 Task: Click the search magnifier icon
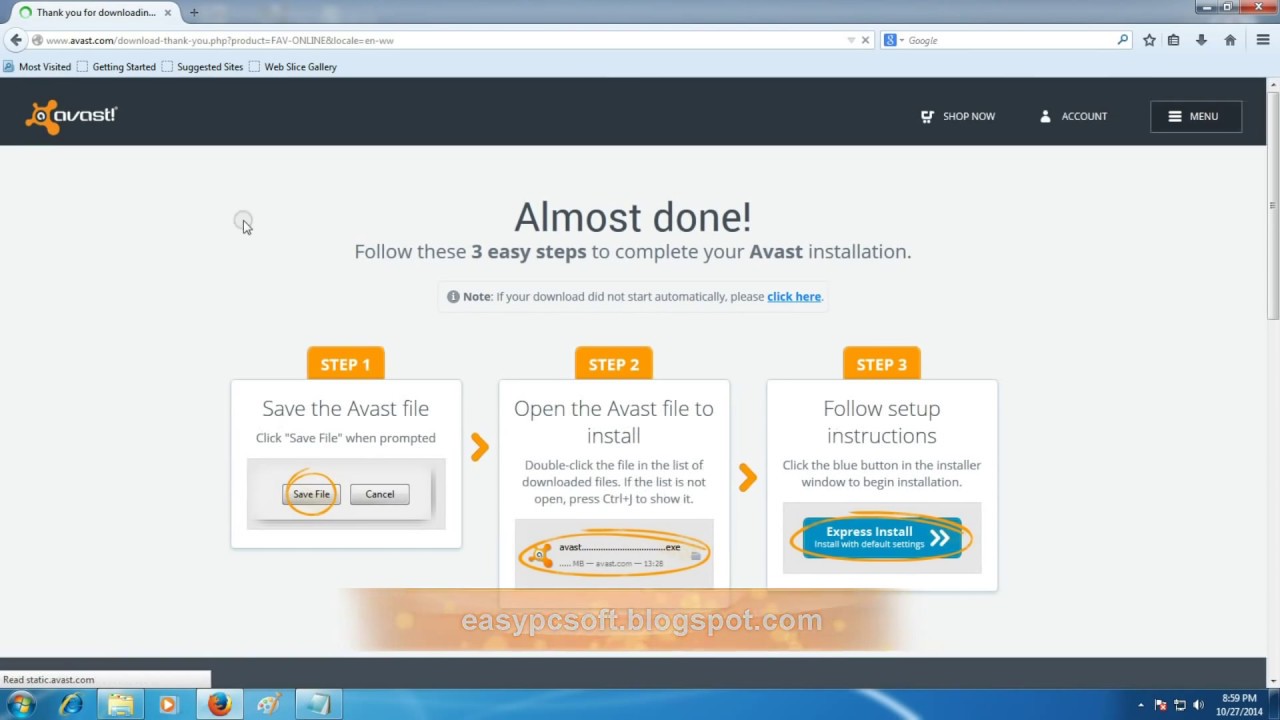pos(1123,40)
